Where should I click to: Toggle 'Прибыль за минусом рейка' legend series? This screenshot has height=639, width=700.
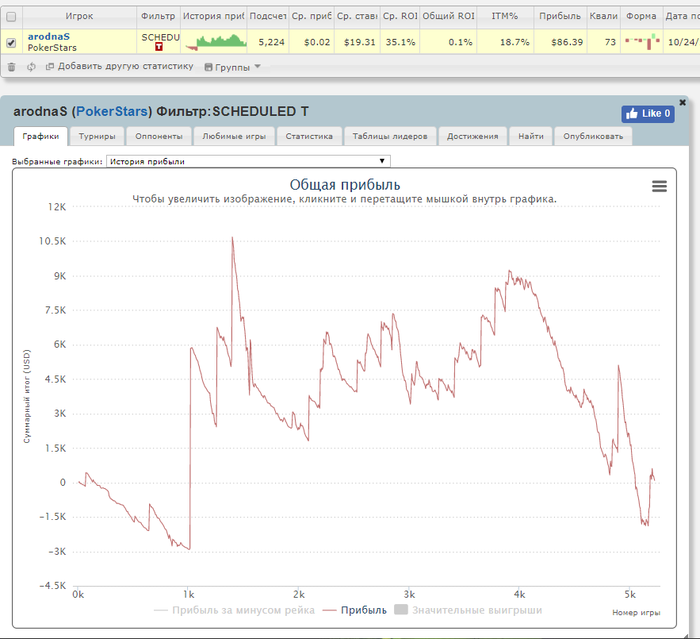pyautogui.click(x=234, y=610)
